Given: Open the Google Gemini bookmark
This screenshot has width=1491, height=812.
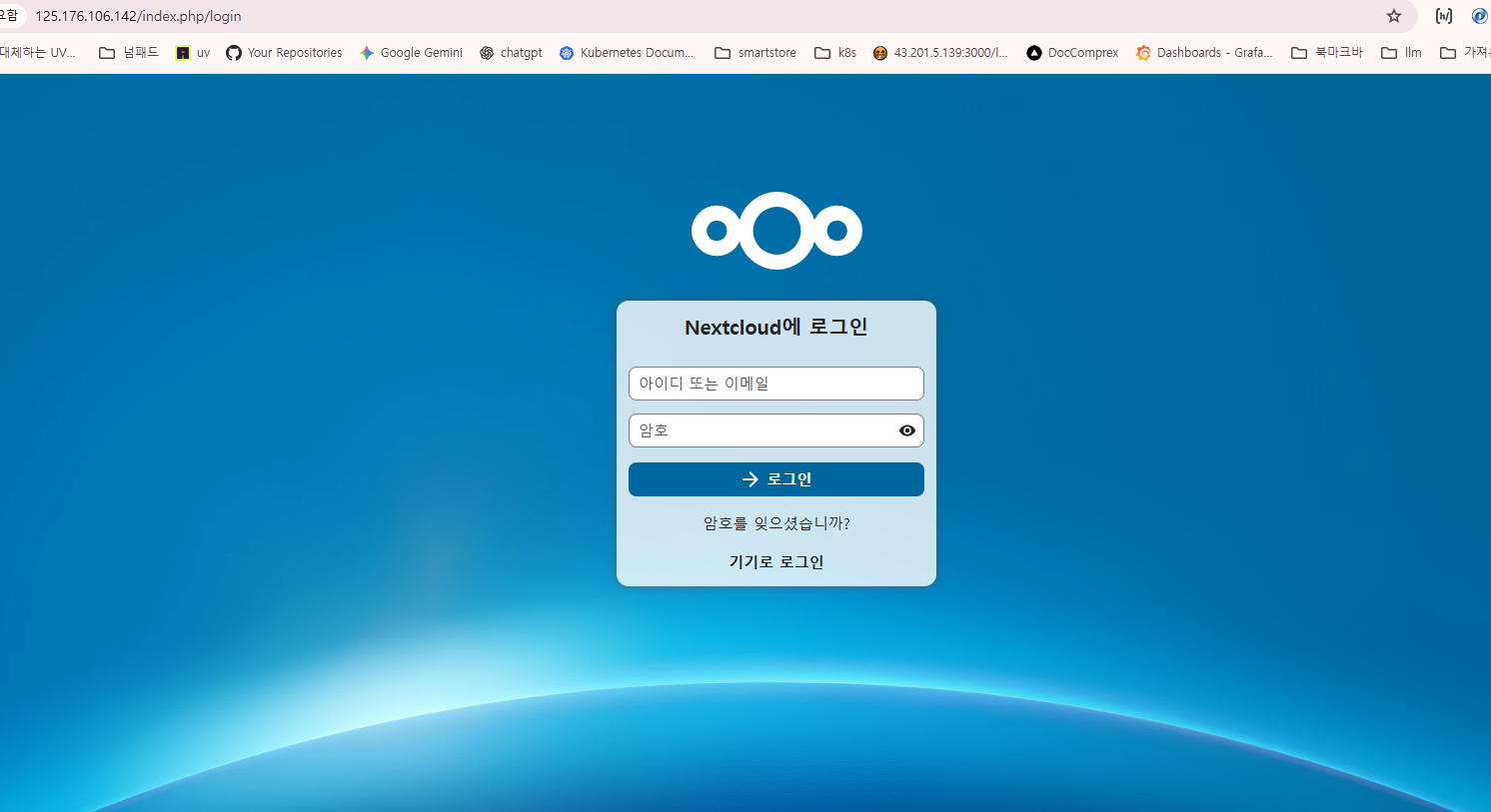Looking at the screenshot, I should point(411,53).
